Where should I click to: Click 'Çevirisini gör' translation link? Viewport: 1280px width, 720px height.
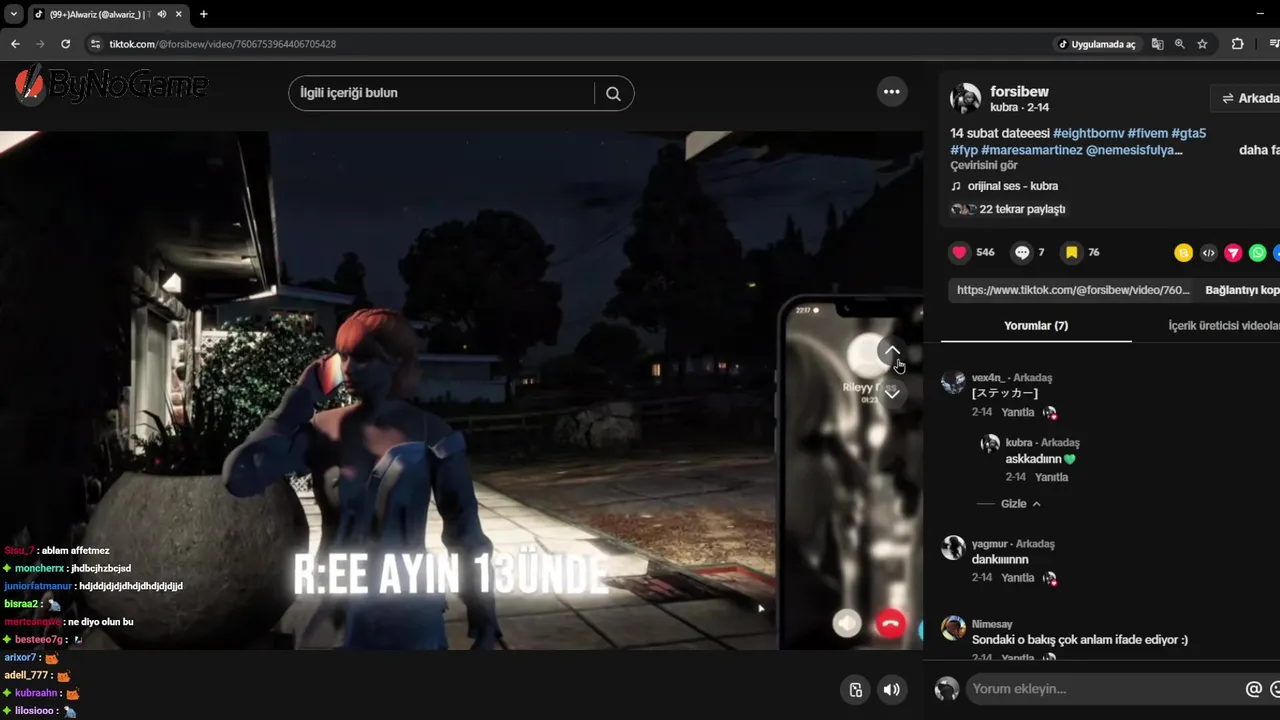984,165
